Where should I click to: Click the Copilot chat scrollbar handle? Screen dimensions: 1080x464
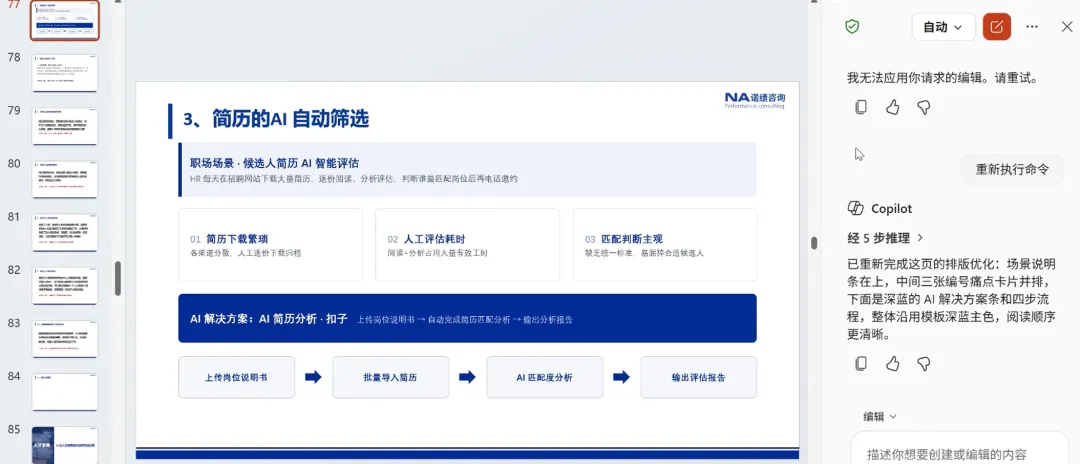(813, 243)
